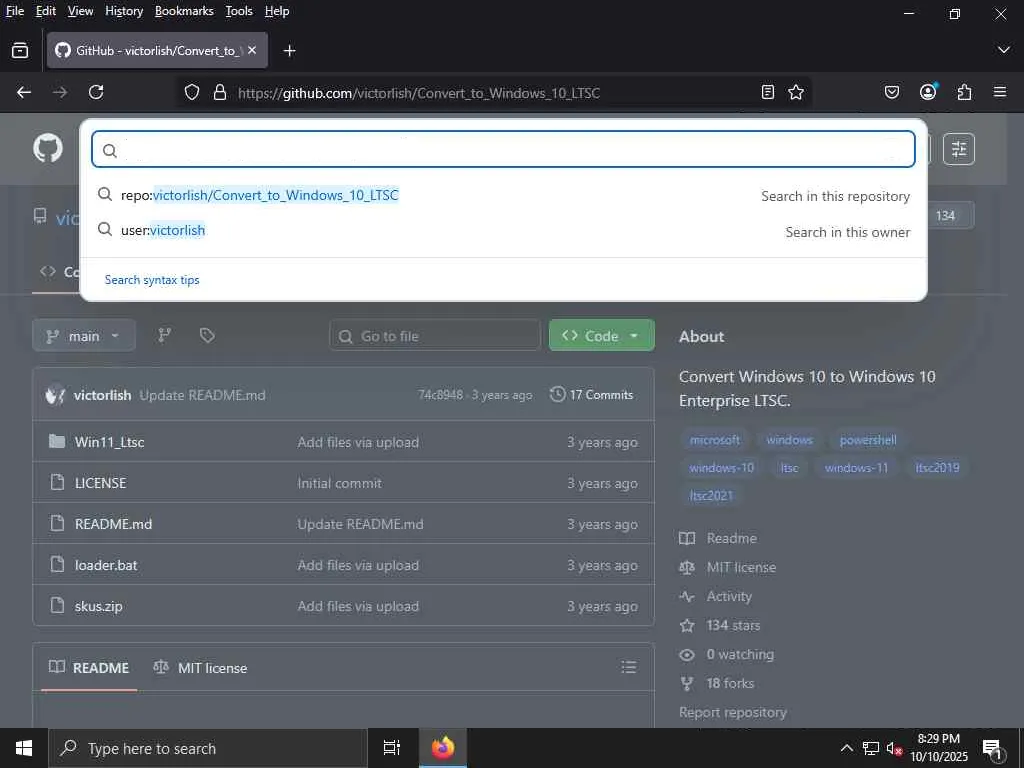Click Firefox icon in taskbar
1024x768 pixels.
click(442, 748)
